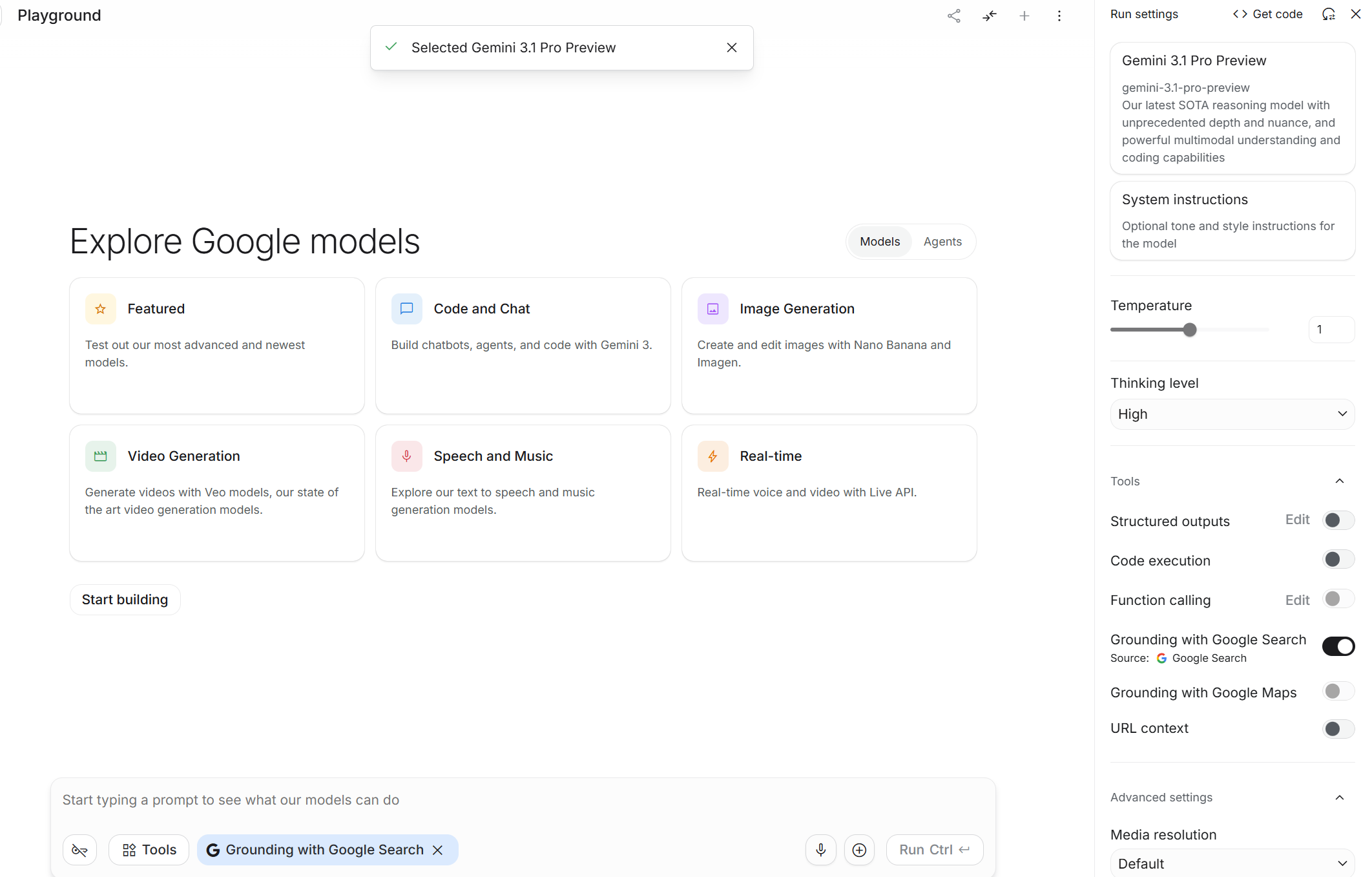Click the compare mode arrows icon
1372x877 pixels.
(990, 16)
